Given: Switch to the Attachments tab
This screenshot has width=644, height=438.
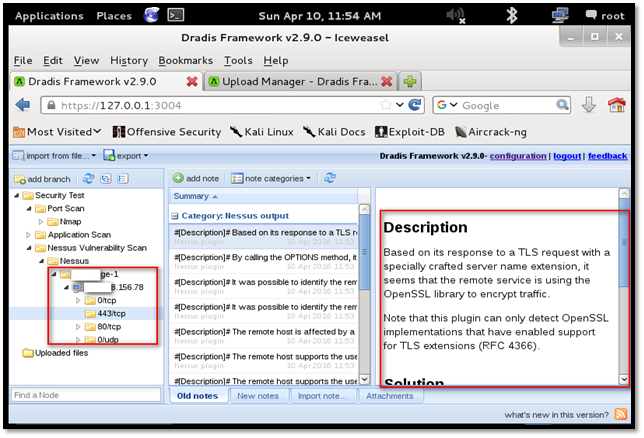Looking at the screenshot, I should click(389, 396).
